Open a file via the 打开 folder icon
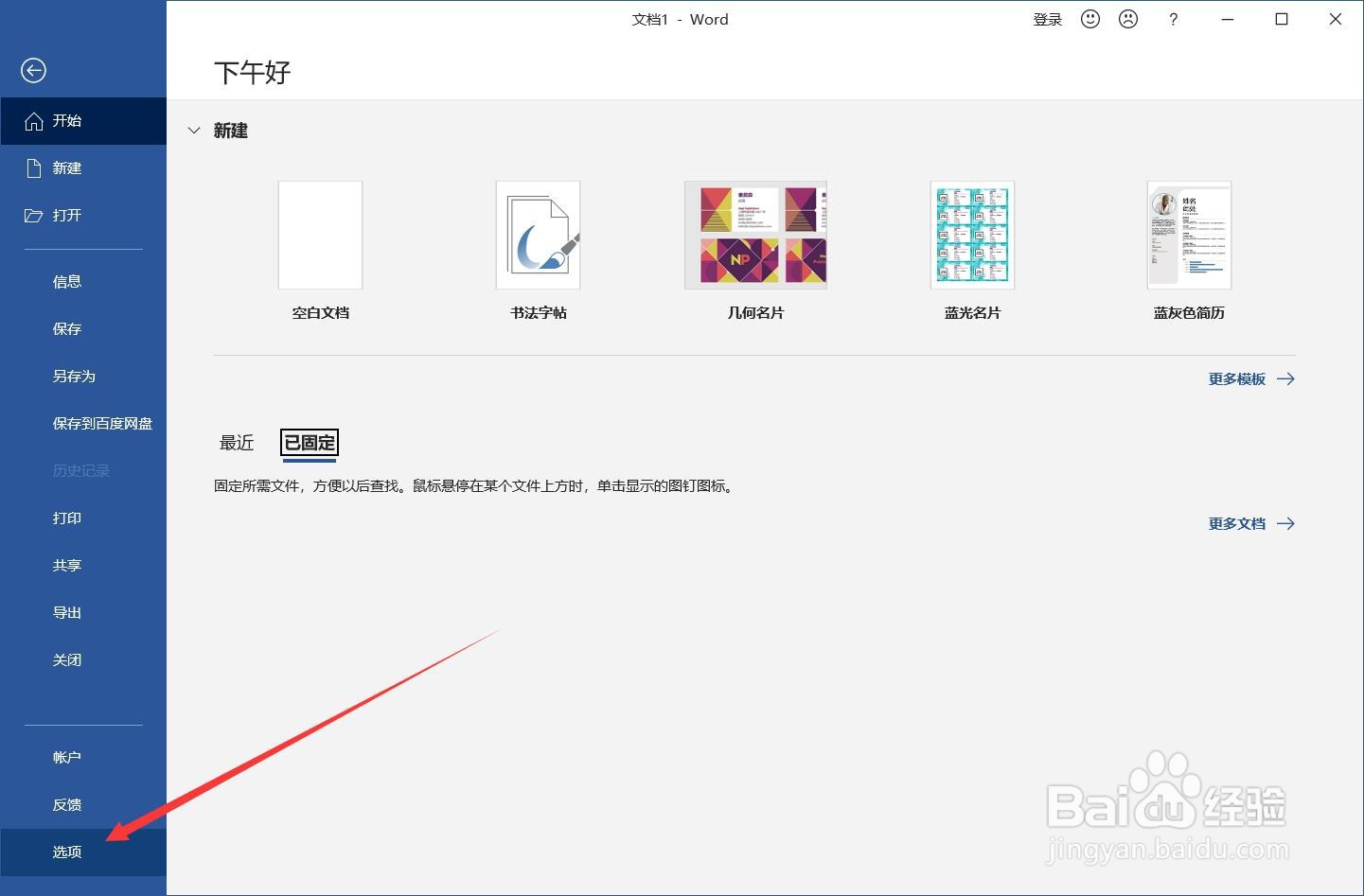 click(x=67, y=215)
